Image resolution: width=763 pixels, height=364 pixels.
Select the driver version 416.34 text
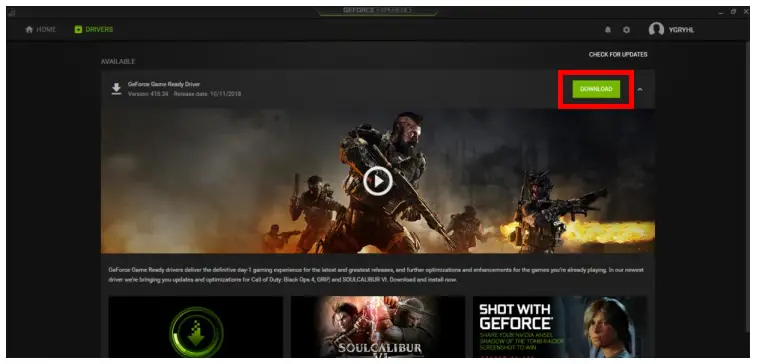click(x=148, y=94)
